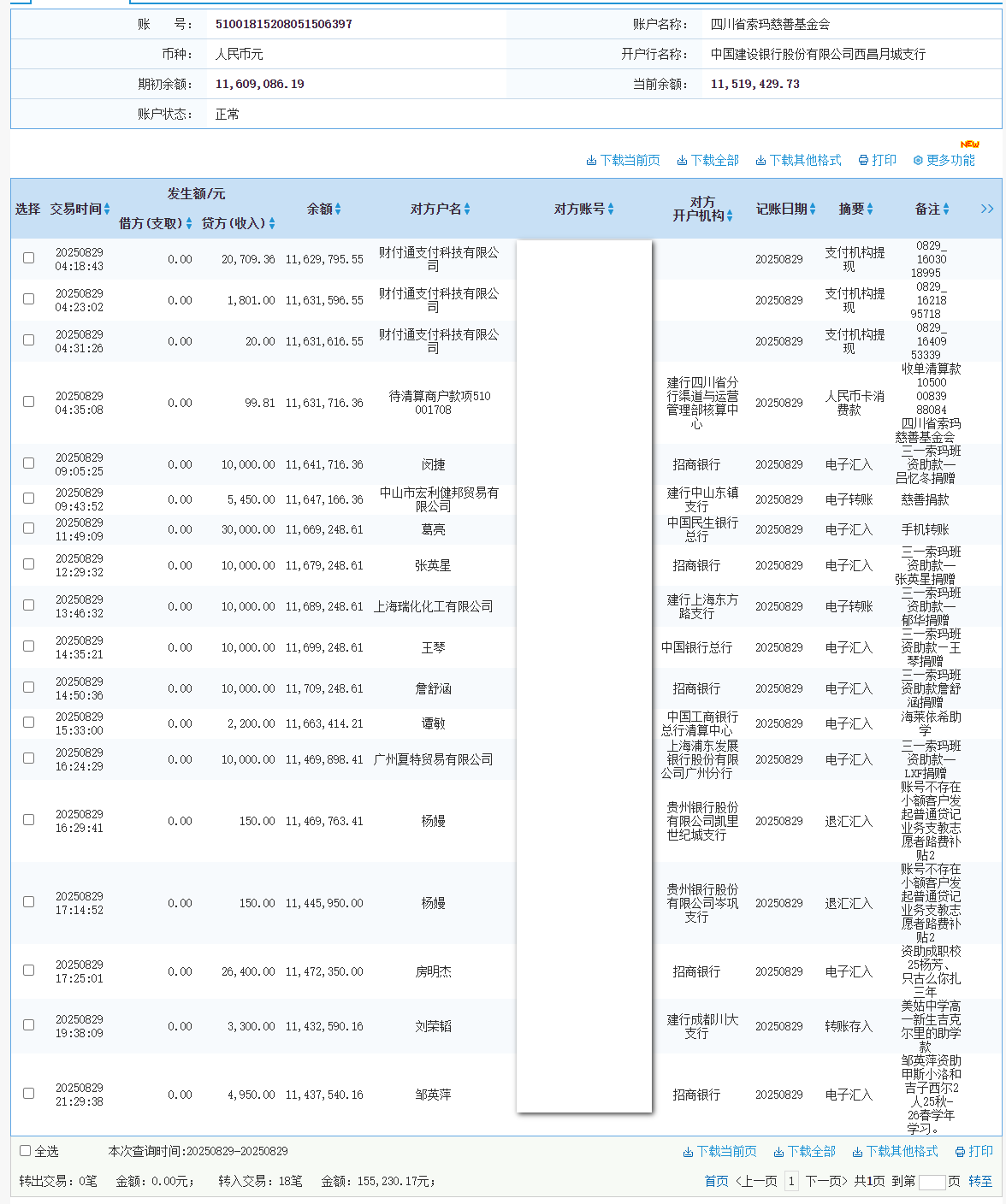This screenshot has width=1006, height=1204.
Task: Click 待清算商户款项510001708 payer cell
Action: click(x=440, y=403)
